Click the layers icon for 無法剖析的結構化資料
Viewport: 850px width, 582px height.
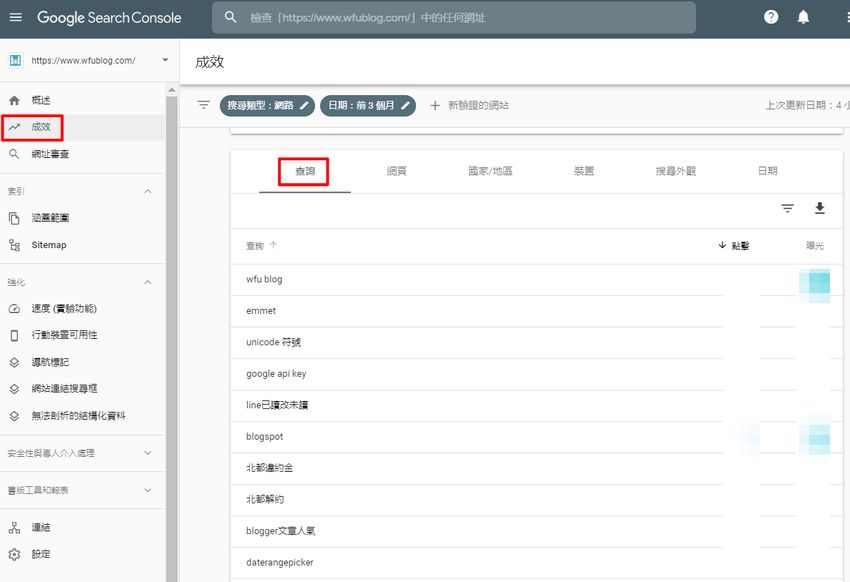pos(15,416)
